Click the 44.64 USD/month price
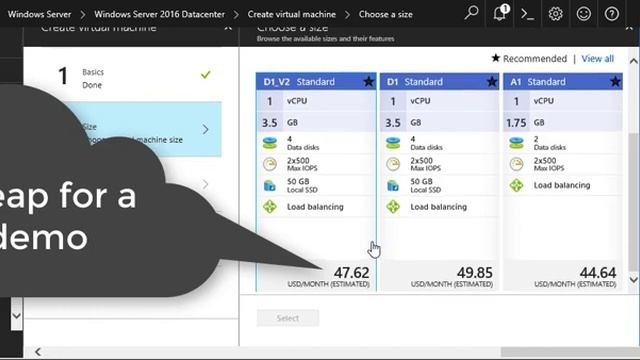Screen dimensions: 640x360 (598, 273)
